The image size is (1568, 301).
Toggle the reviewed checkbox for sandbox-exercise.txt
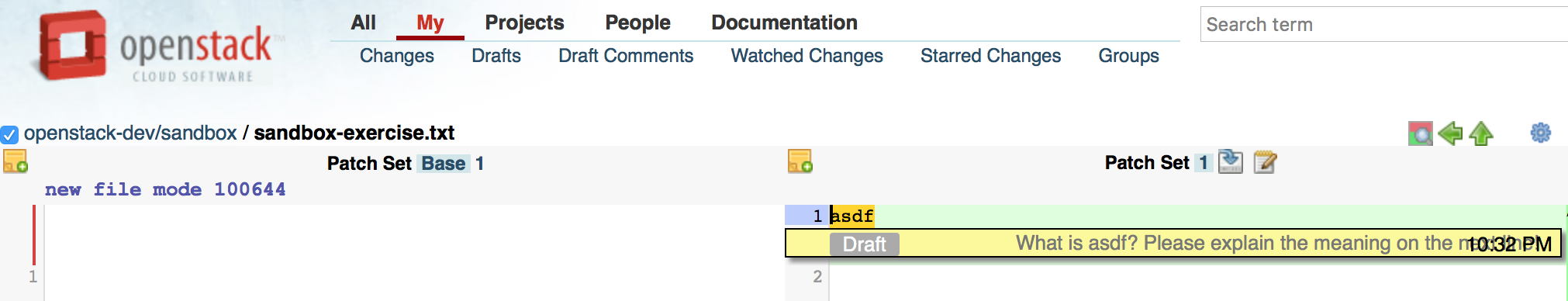click(x=9, y=134)
